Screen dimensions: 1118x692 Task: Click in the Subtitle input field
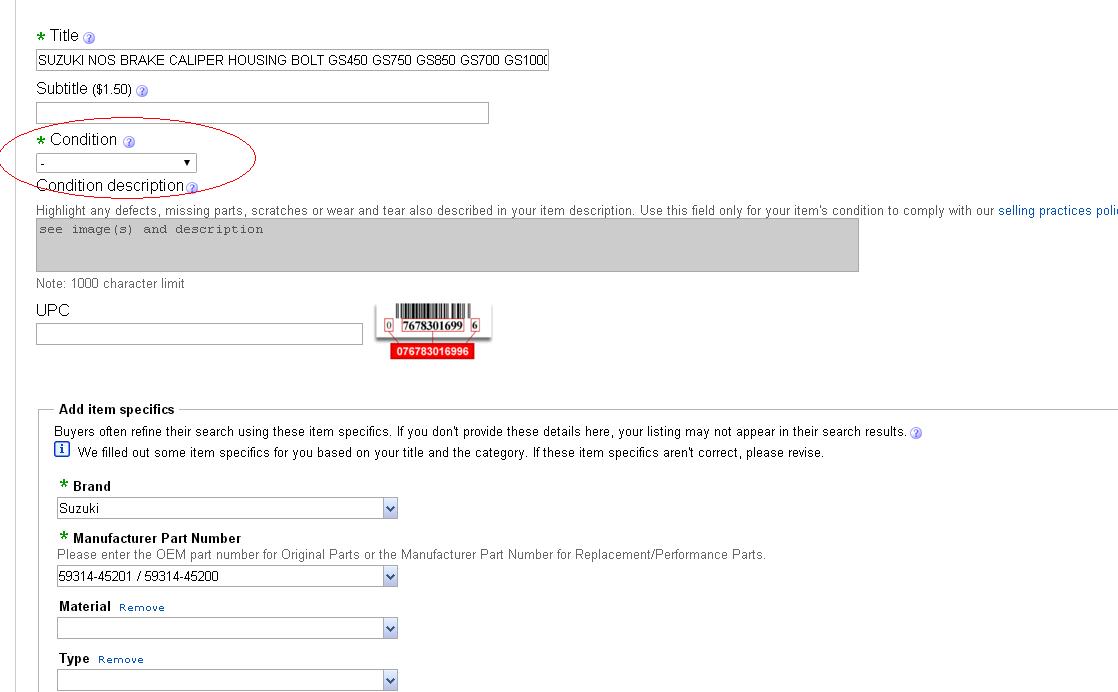[x=262, y=113]
